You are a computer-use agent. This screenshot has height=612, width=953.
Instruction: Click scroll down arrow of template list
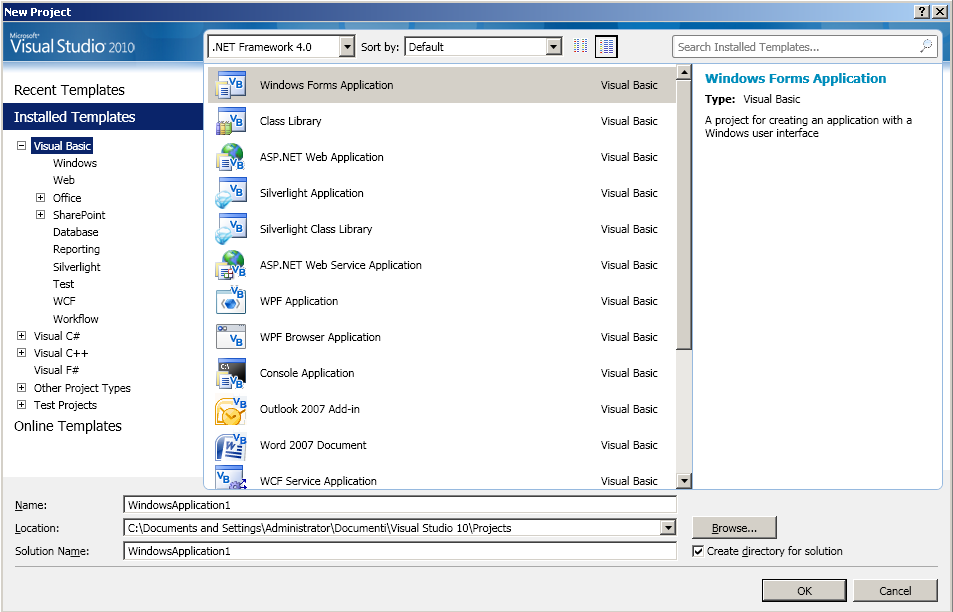684,481
